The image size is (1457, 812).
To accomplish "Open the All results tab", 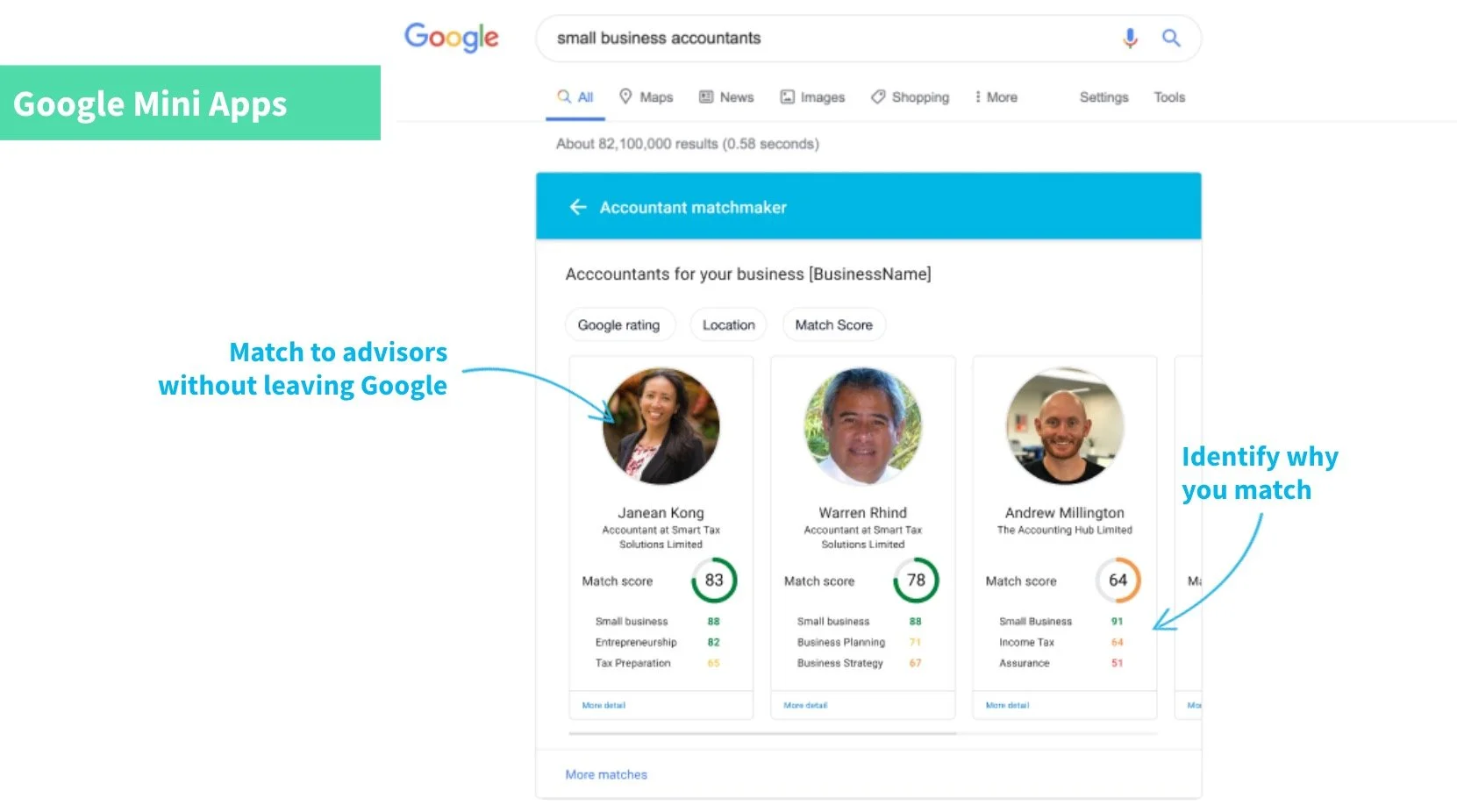I will tap(576, 97).
